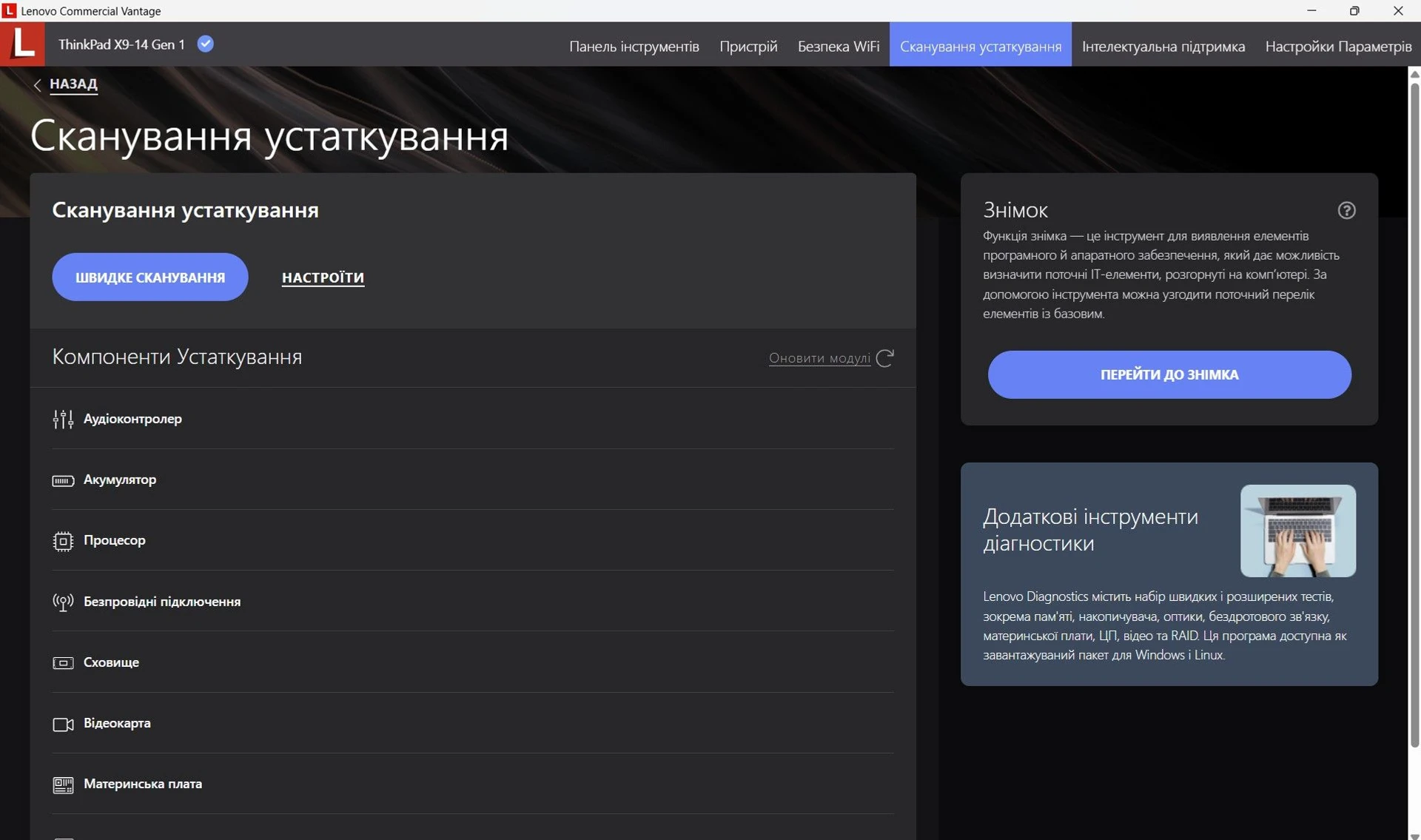Select the Аудіоконтролер component row
1421x840 pixels.
(x=473, y=419)
